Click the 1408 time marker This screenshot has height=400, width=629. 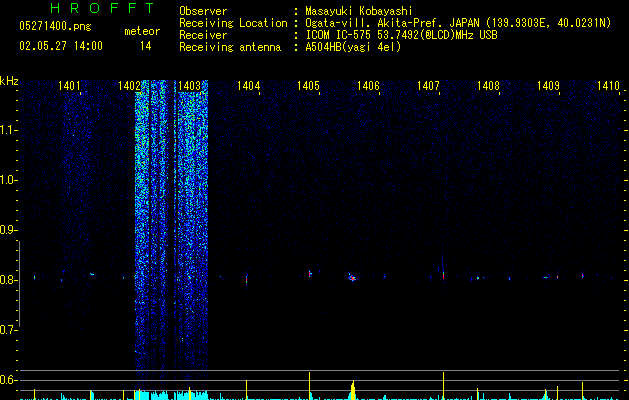[x=488, y=86]
